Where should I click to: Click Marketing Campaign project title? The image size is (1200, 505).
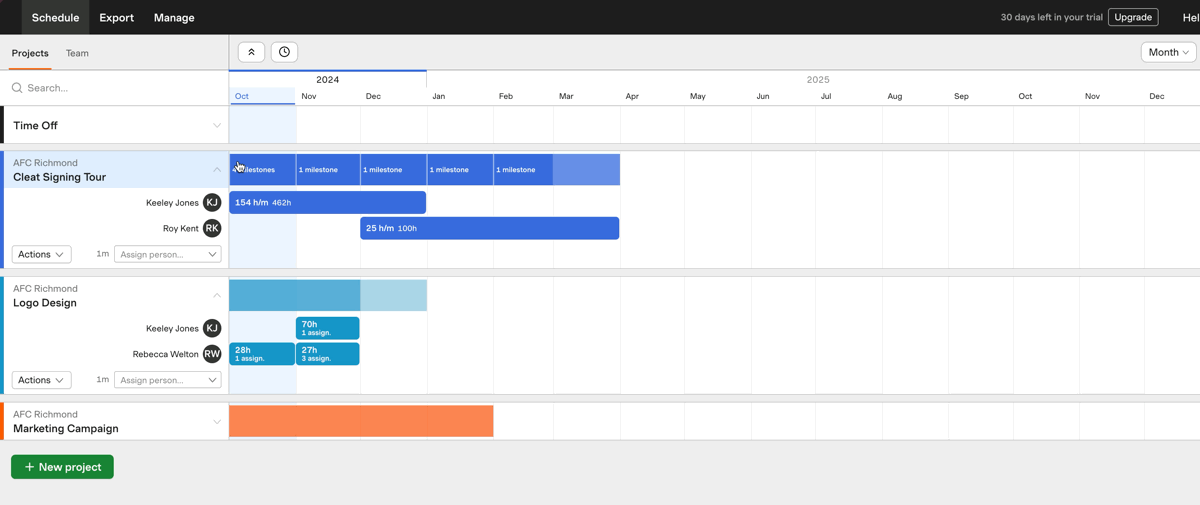tap(66, 429)
